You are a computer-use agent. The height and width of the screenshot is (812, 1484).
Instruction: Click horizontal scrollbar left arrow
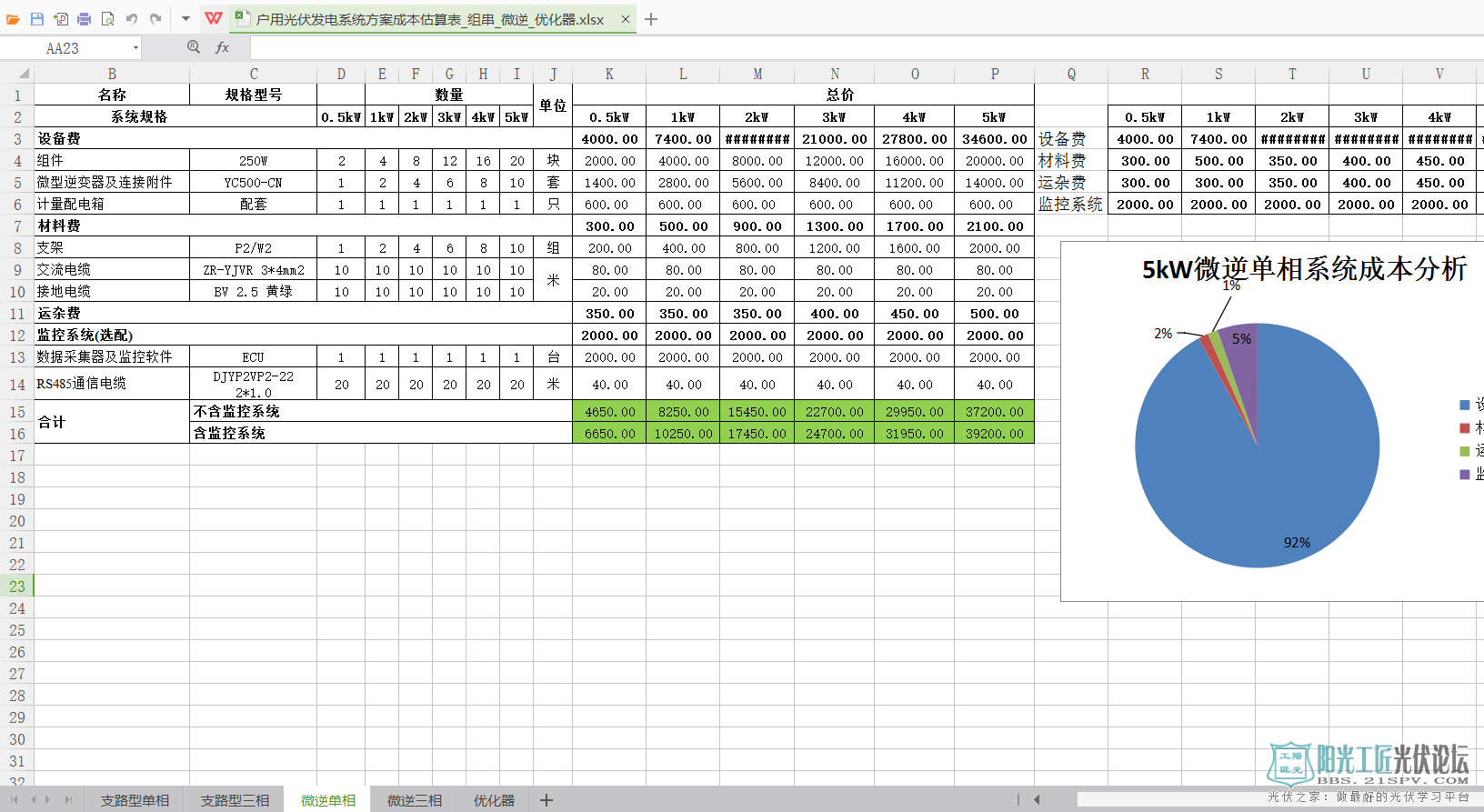(x=1037, y=800)
